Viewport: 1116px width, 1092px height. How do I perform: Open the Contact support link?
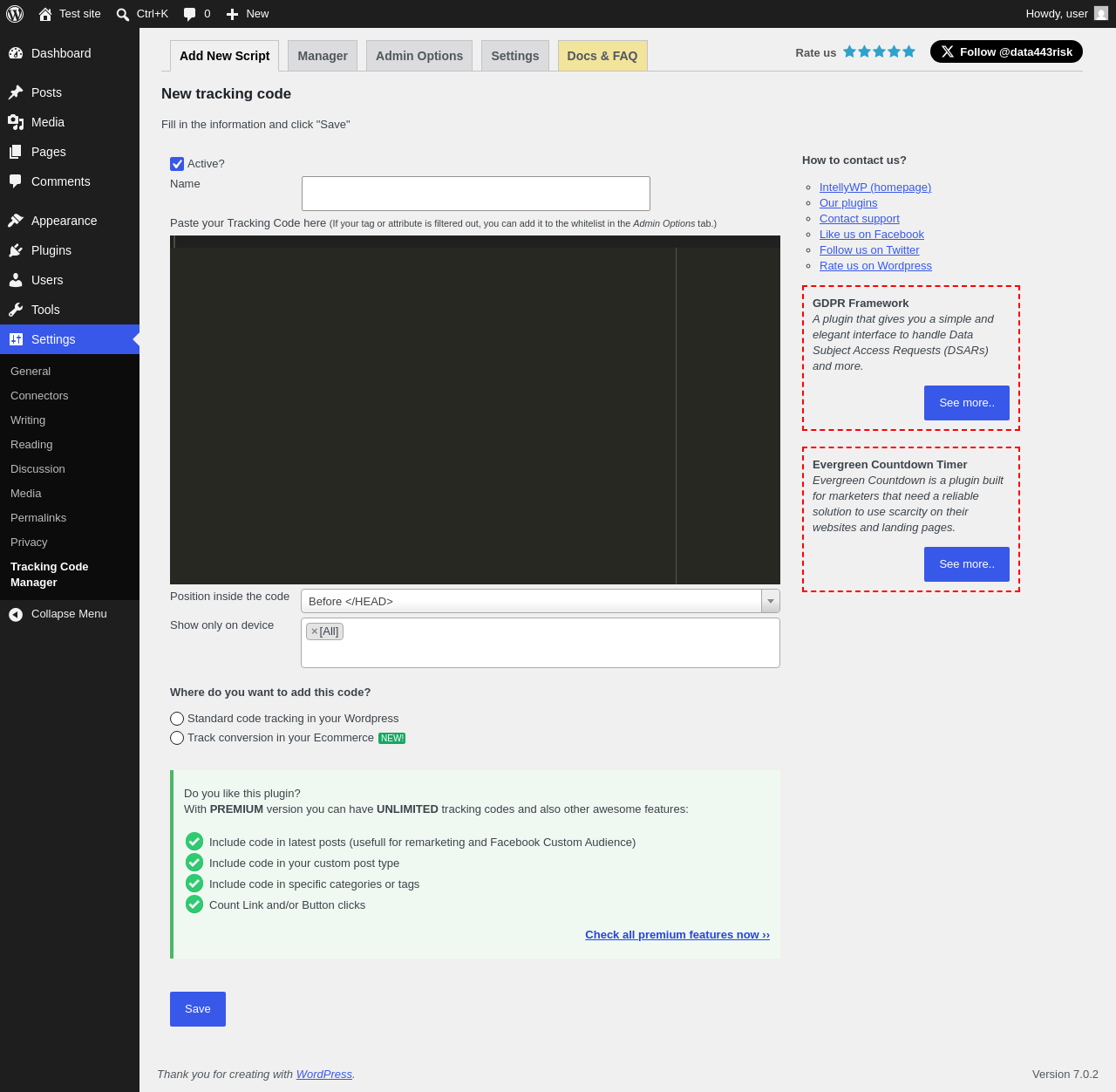(860, 219)
